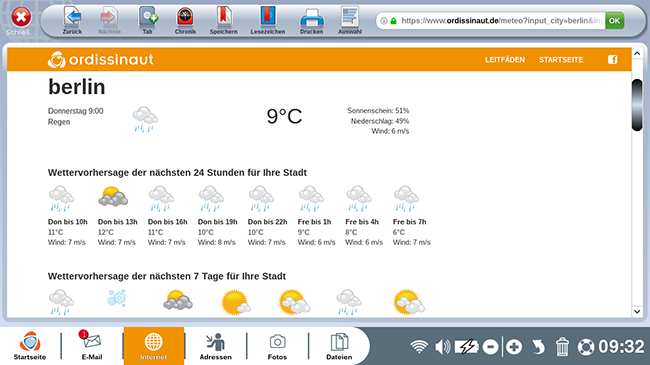Select the Internet tab
This screenshot has height=365, width=650.
(153, 346)
